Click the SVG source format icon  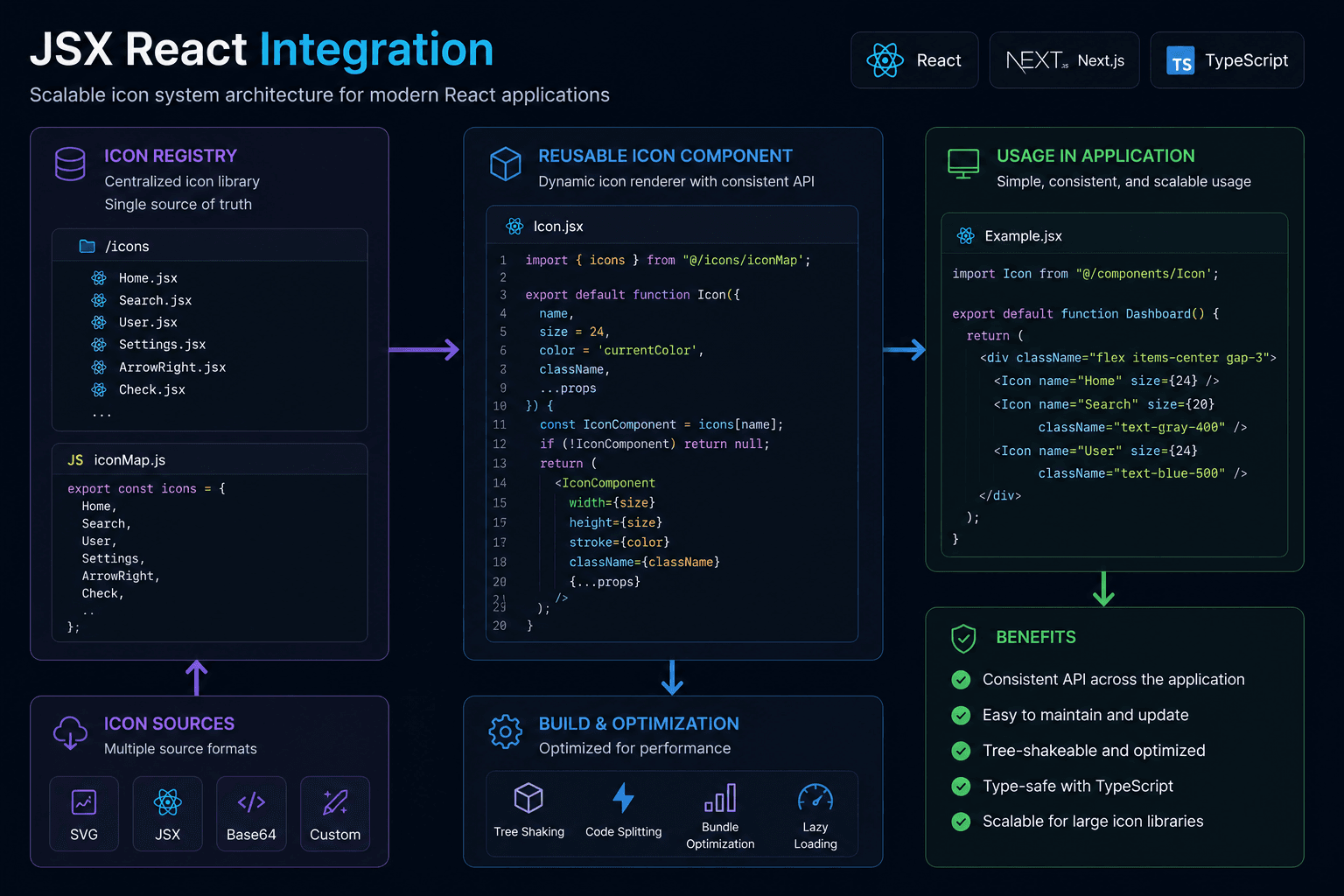pyautogui.click(x=84, y=801)
